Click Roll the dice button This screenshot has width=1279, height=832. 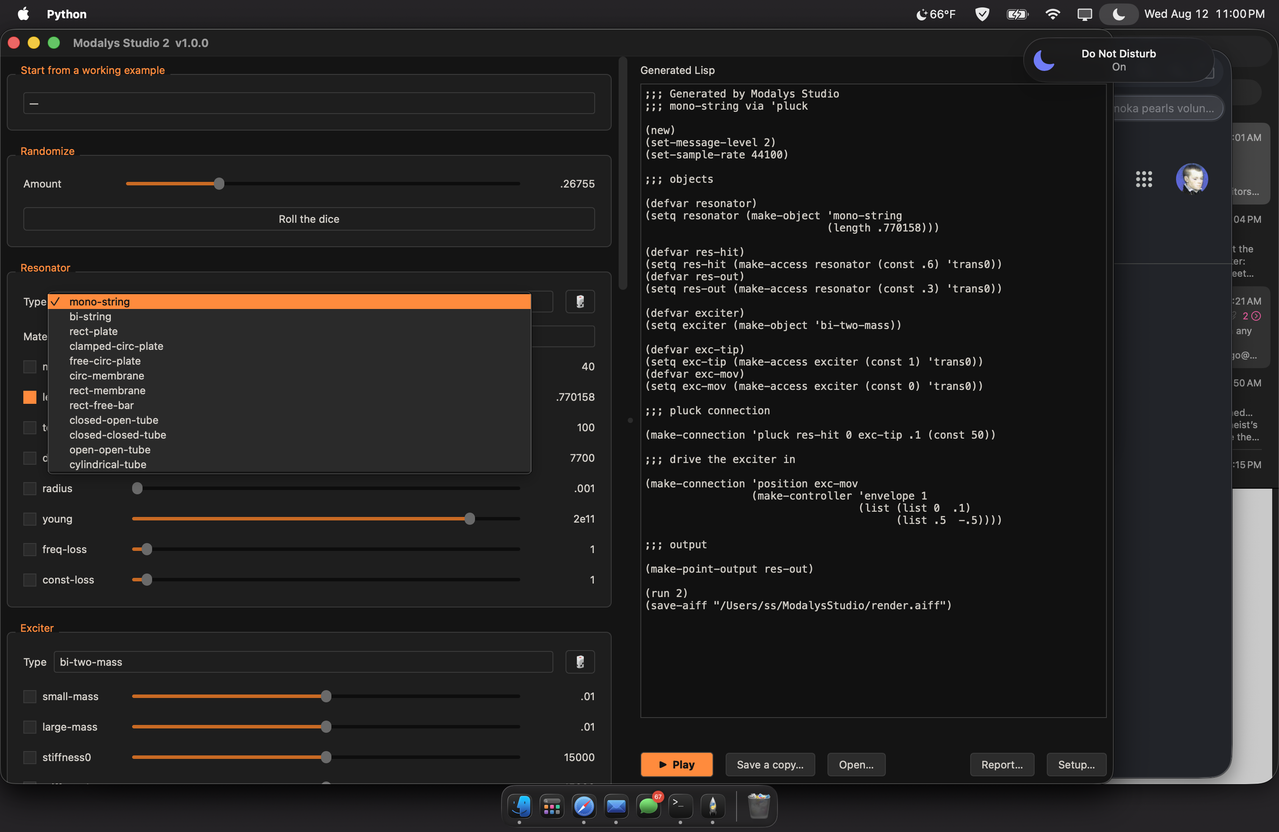tap(309, 219)
